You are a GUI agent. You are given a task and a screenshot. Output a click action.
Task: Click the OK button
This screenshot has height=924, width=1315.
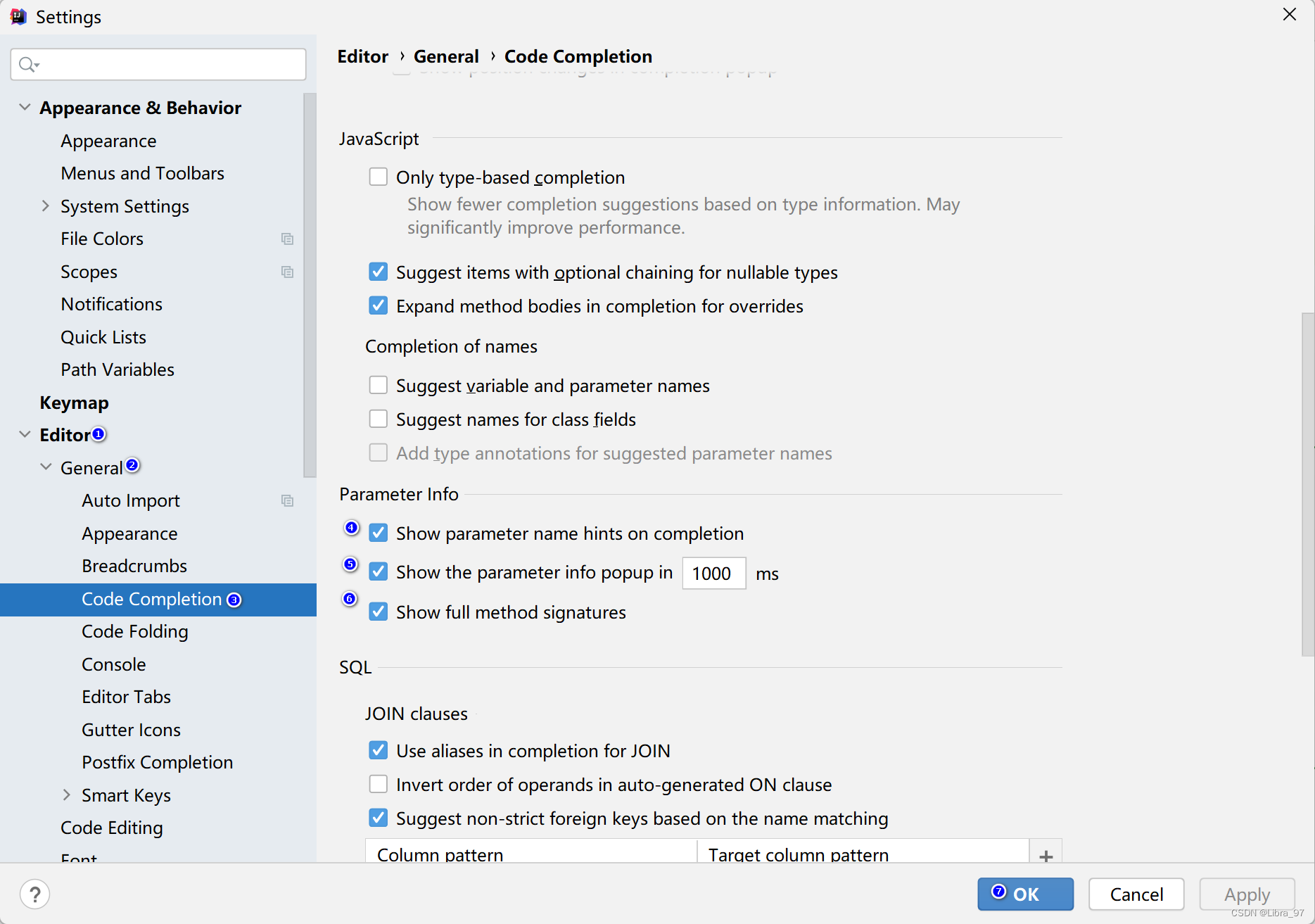(x=1025, y=894)
